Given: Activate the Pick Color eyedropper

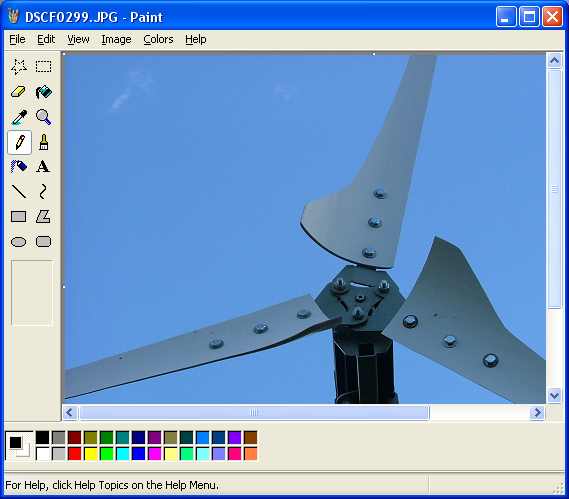Looking at the screenshot, I should point(19,117).
